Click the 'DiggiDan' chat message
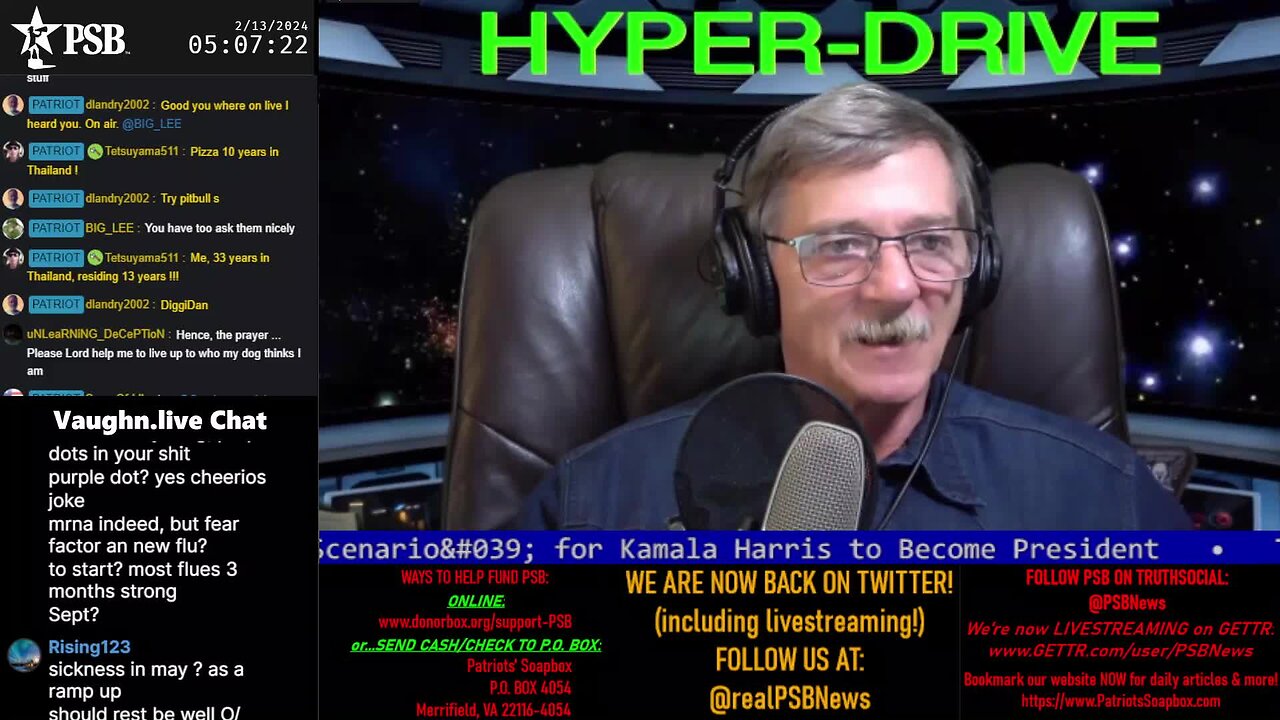The image size is (1280, 720). [x=184, y=305]
